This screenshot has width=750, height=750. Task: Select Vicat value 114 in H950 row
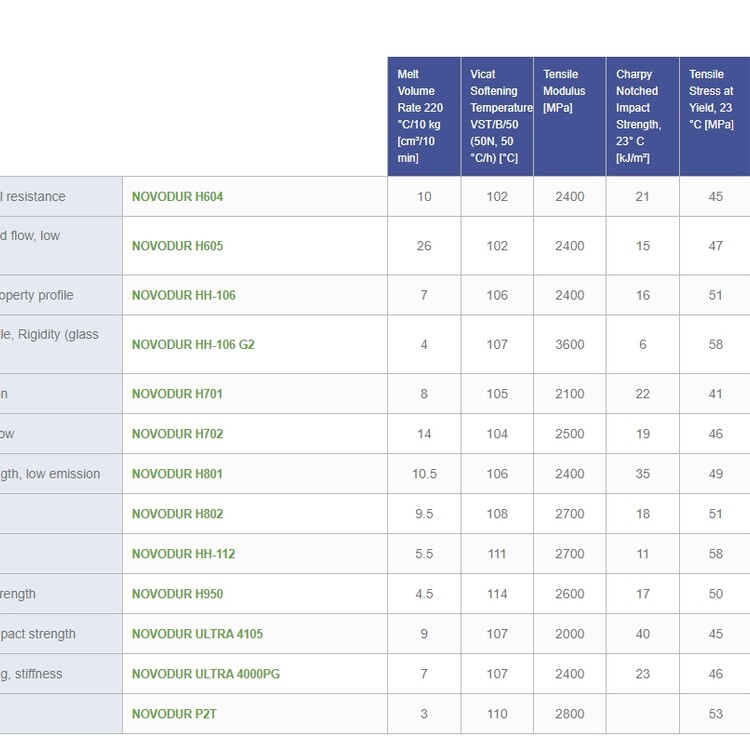click(497, 594)
